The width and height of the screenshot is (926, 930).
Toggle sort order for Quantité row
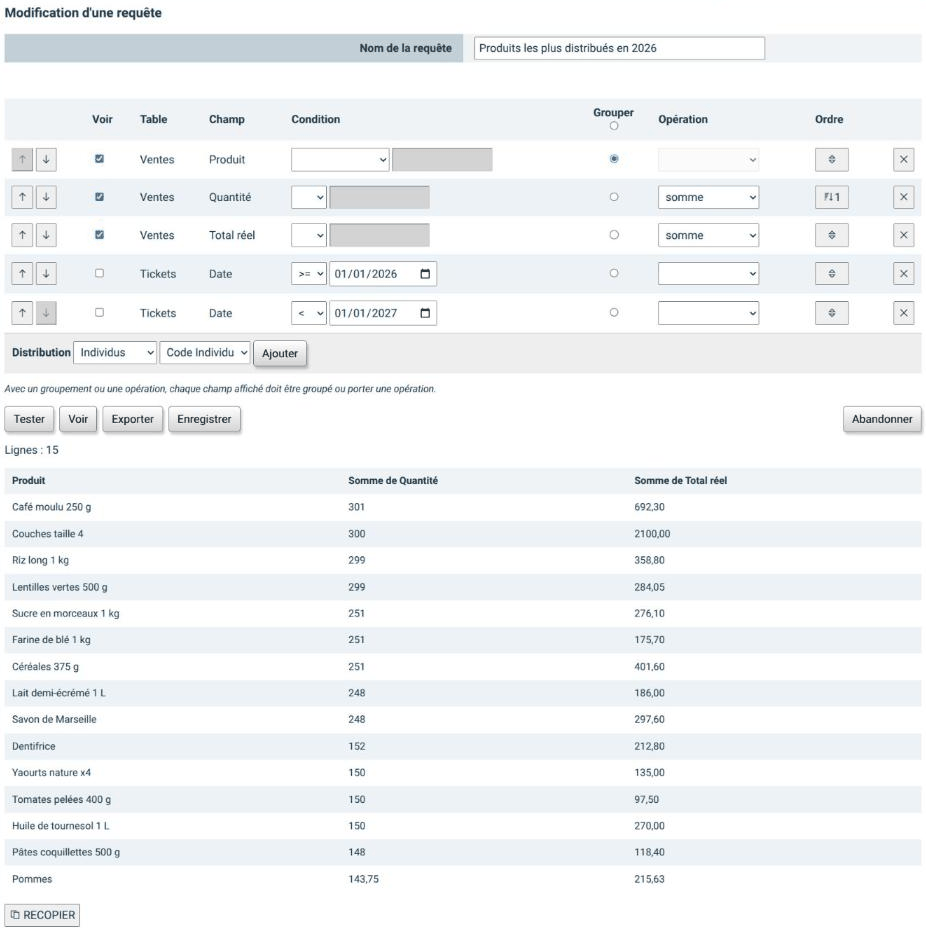(832, 198)
